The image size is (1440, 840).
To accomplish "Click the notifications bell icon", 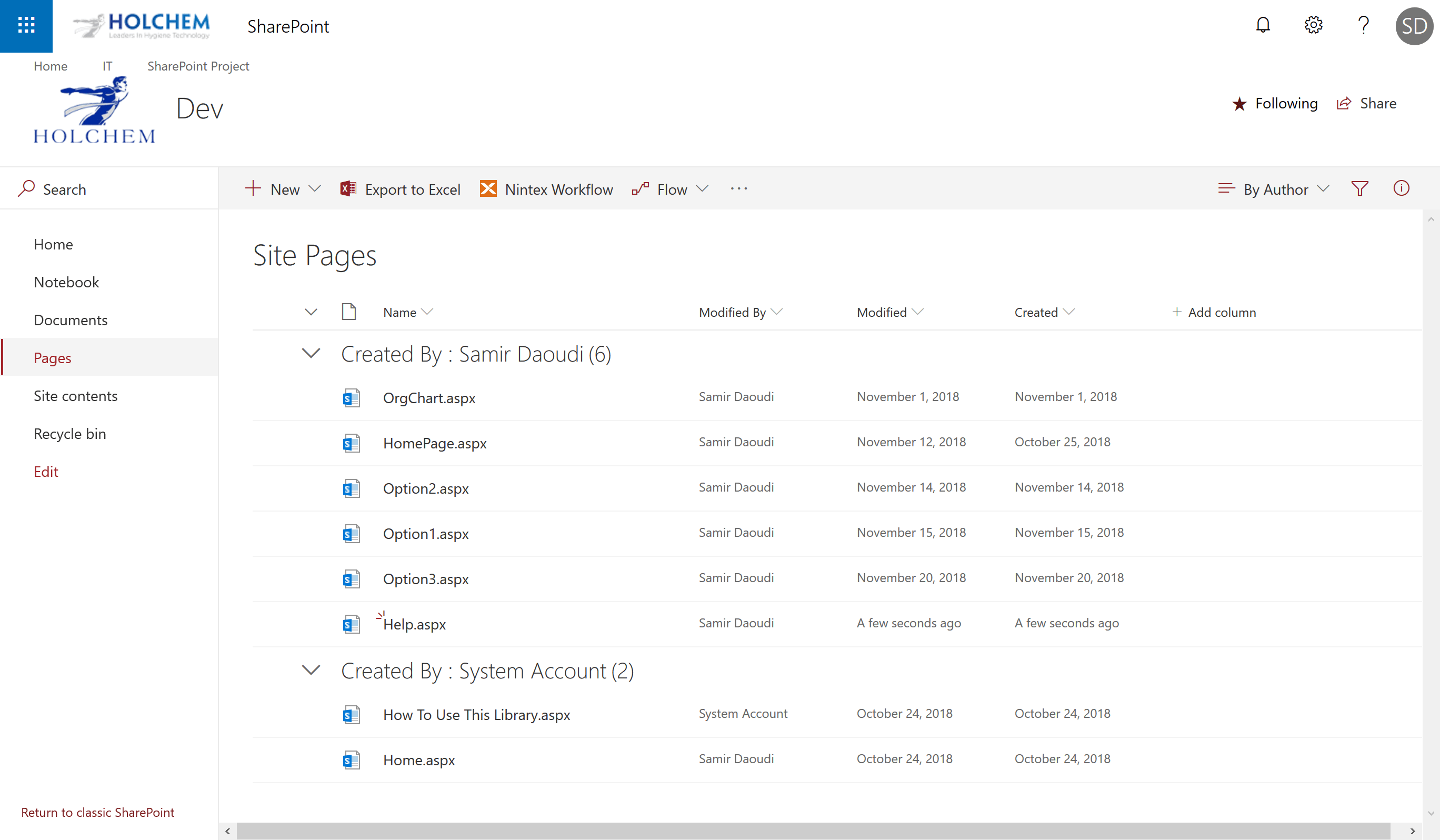I will click(1263, 26).
